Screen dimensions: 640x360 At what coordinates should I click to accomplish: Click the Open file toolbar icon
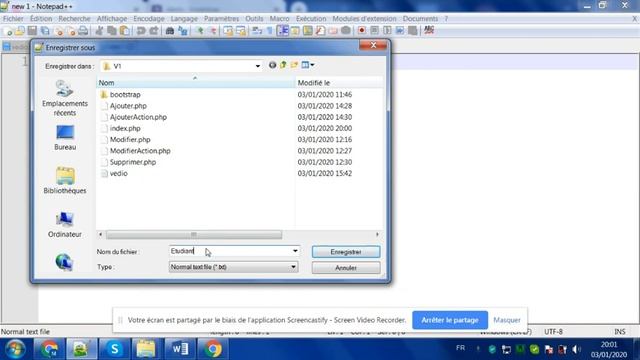(20, 31)
